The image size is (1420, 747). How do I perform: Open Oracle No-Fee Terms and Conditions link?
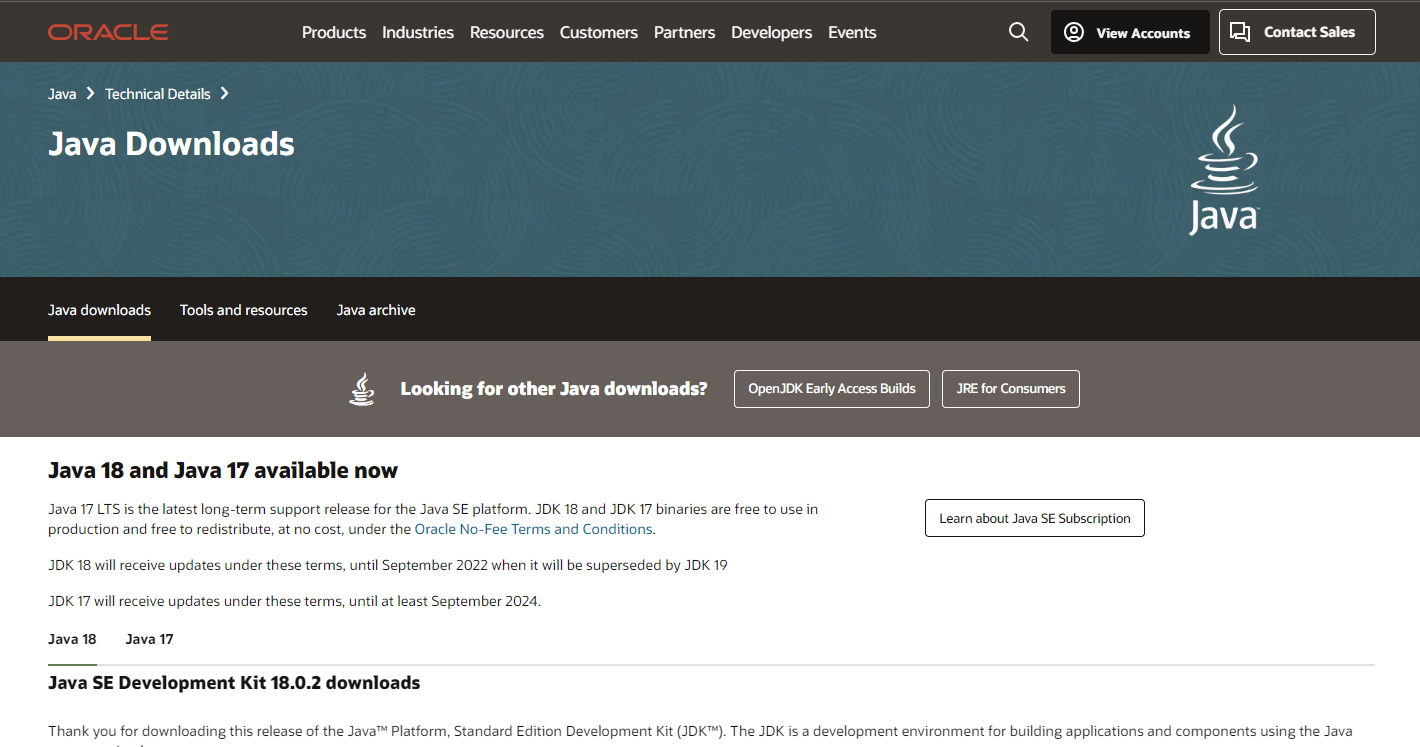(x=533, y=529)
